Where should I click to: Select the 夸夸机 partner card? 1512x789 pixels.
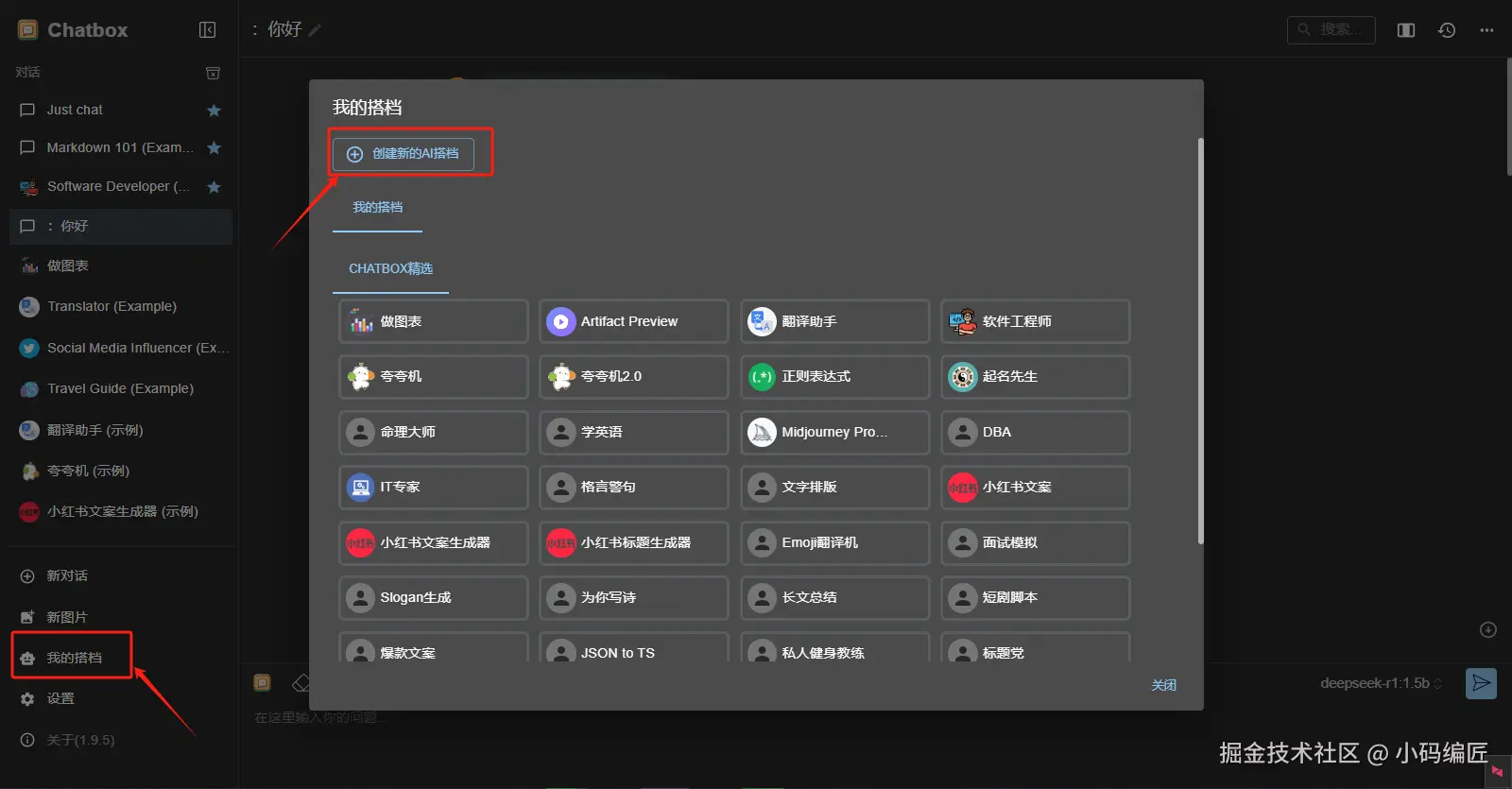433,376
